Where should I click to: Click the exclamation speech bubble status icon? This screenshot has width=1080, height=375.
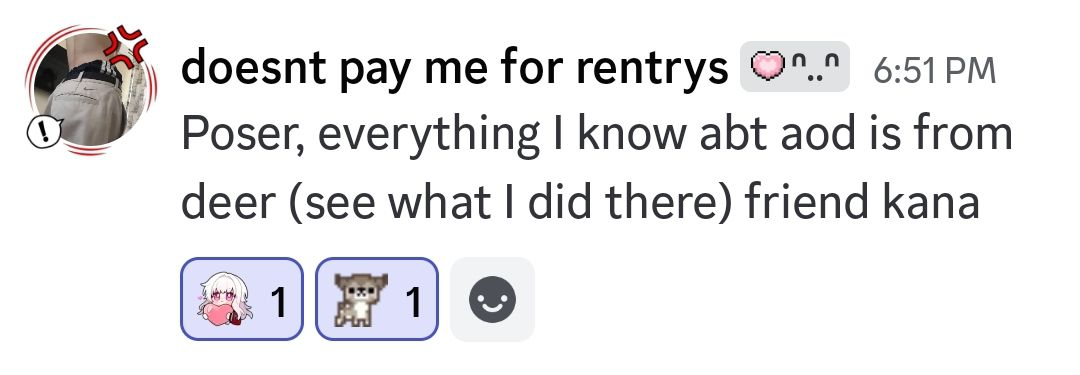pyautogui.click(x=45, y=132)
